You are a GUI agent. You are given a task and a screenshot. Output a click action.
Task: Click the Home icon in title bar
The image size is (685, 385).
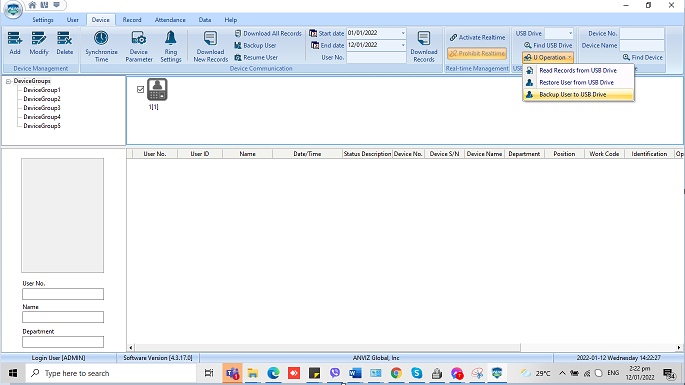[32, 5]
